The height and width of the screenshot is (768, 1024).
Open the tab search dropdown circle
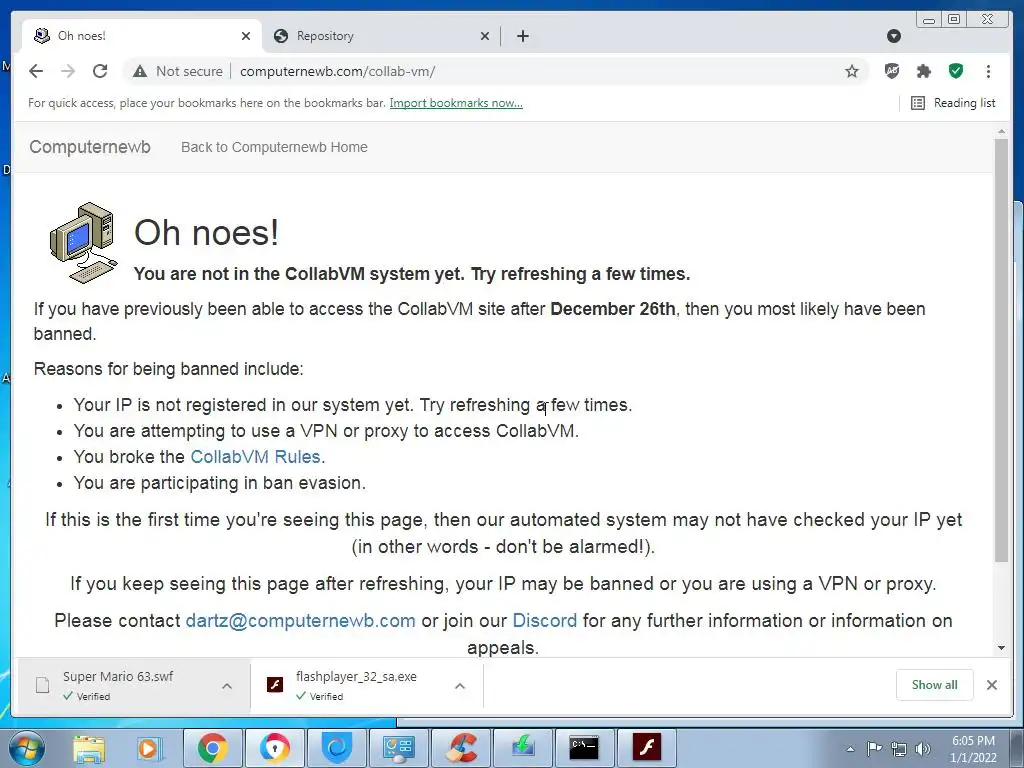894,36
